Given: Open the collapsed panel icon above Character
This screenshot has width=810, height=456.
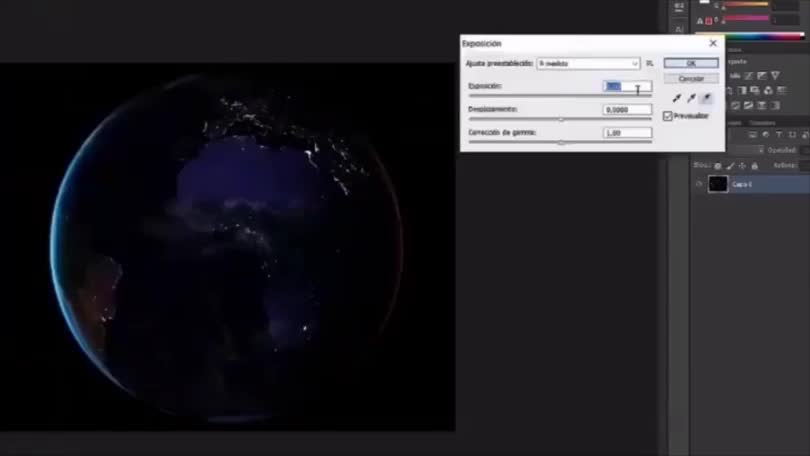Looking at the screenshot, I should pyautogui.click(x=679, y=7).
